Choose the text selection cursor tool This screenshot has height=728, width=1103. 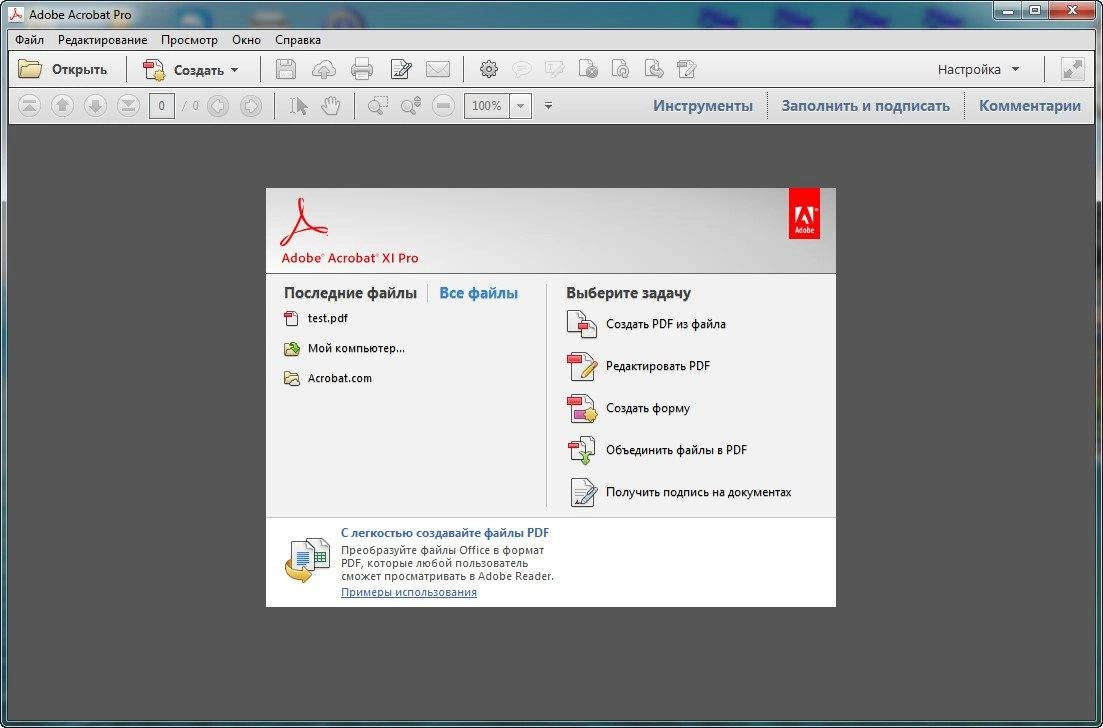click(x=299, y=106)
